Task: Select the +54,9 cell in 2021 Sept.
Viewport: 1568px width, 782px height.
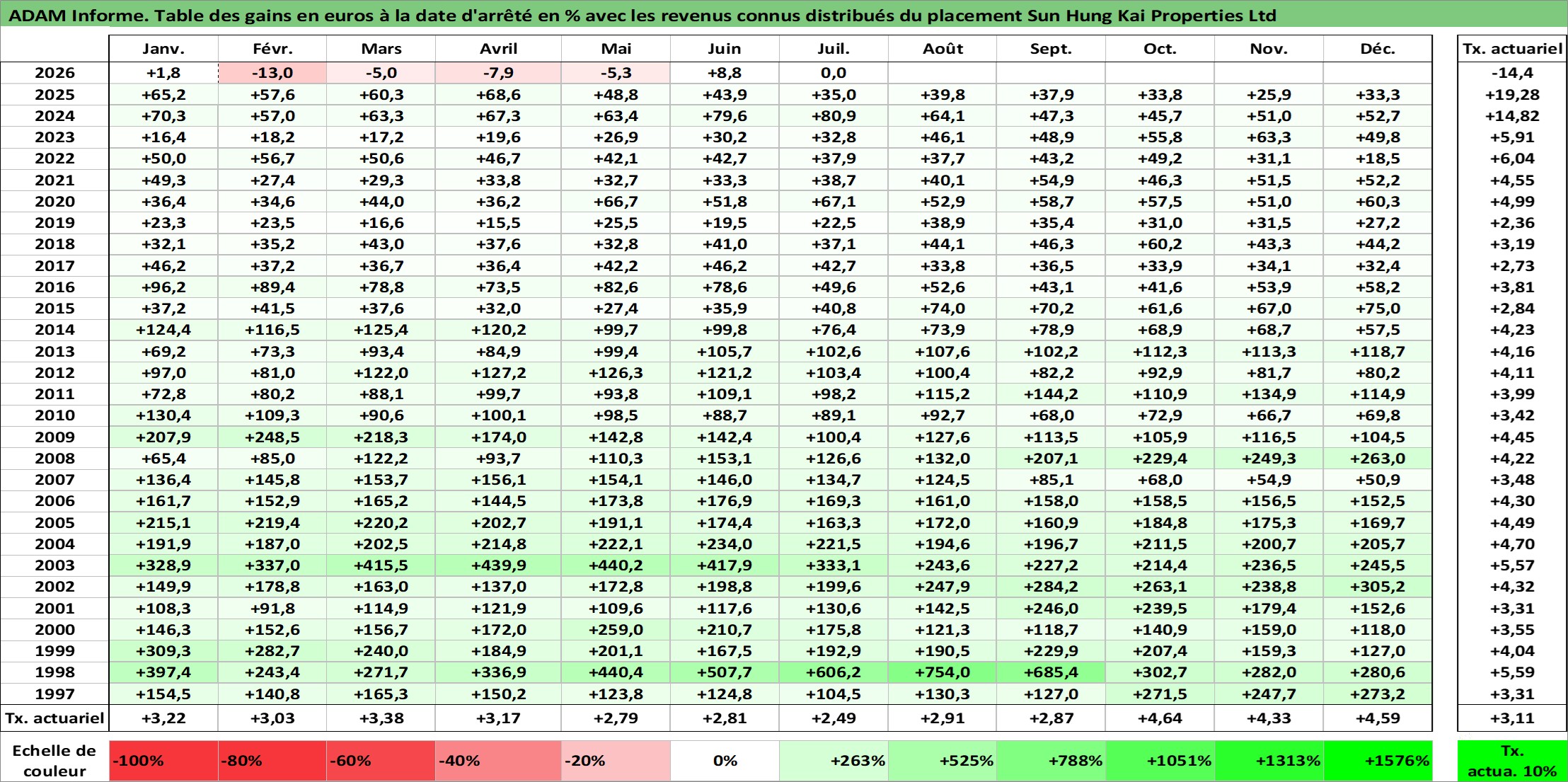Action: coord(1051,180)
